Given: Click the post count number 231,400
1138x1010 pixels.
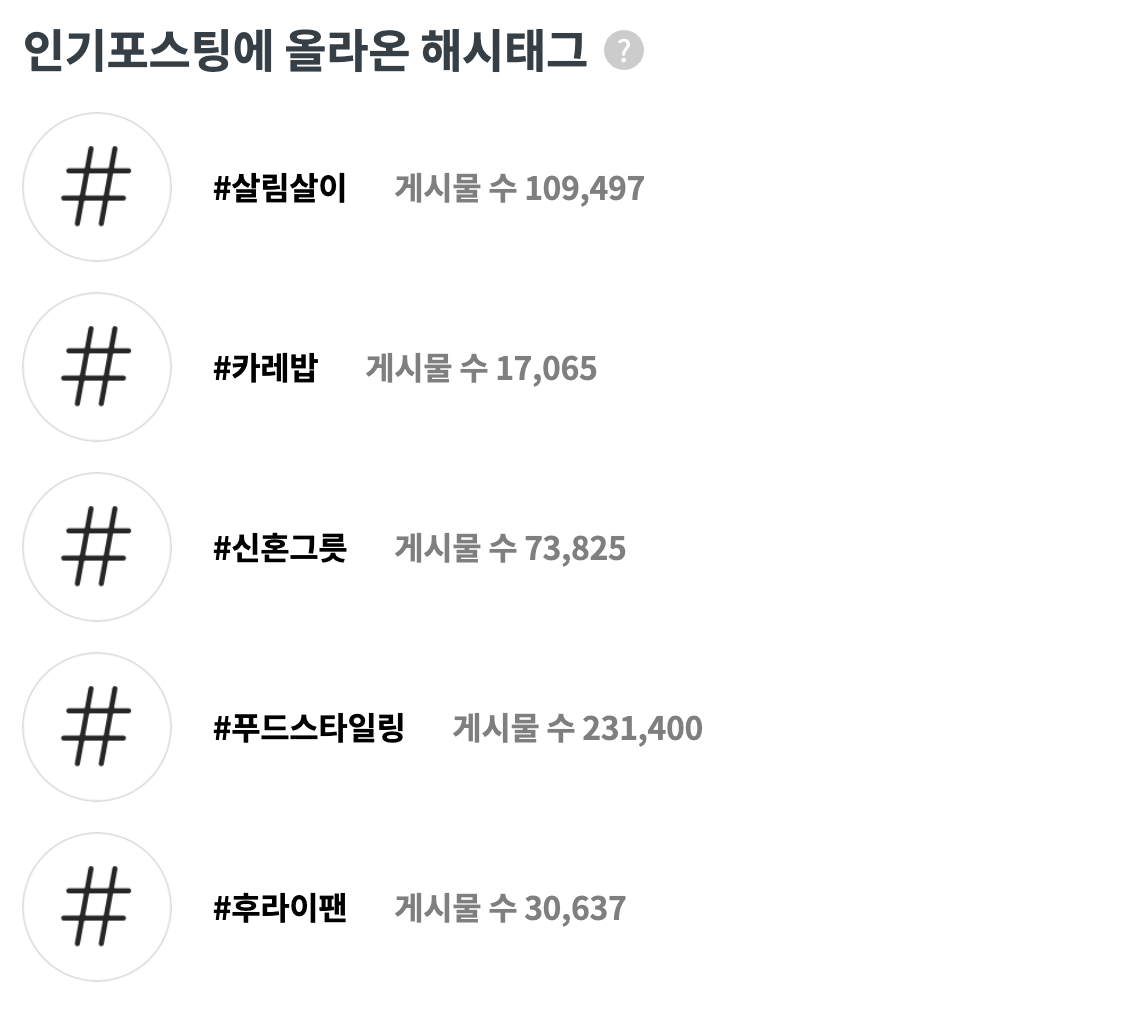Looking at the screenshot, I should [x=642, y=728].
